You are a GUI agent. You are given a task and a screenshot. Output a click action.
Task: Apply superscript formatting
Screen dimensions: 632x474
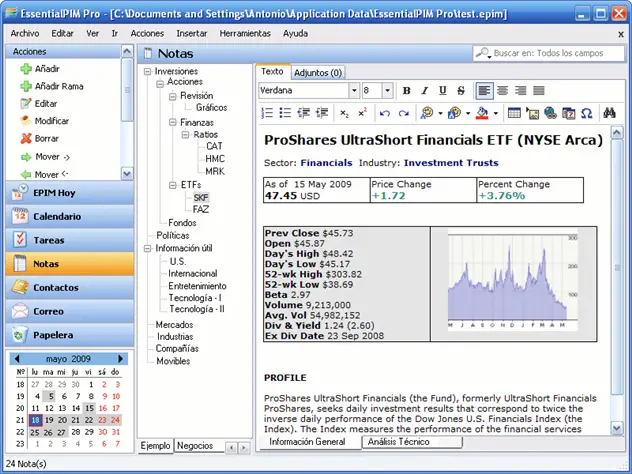pyautogui.click(x=362, y=113)
